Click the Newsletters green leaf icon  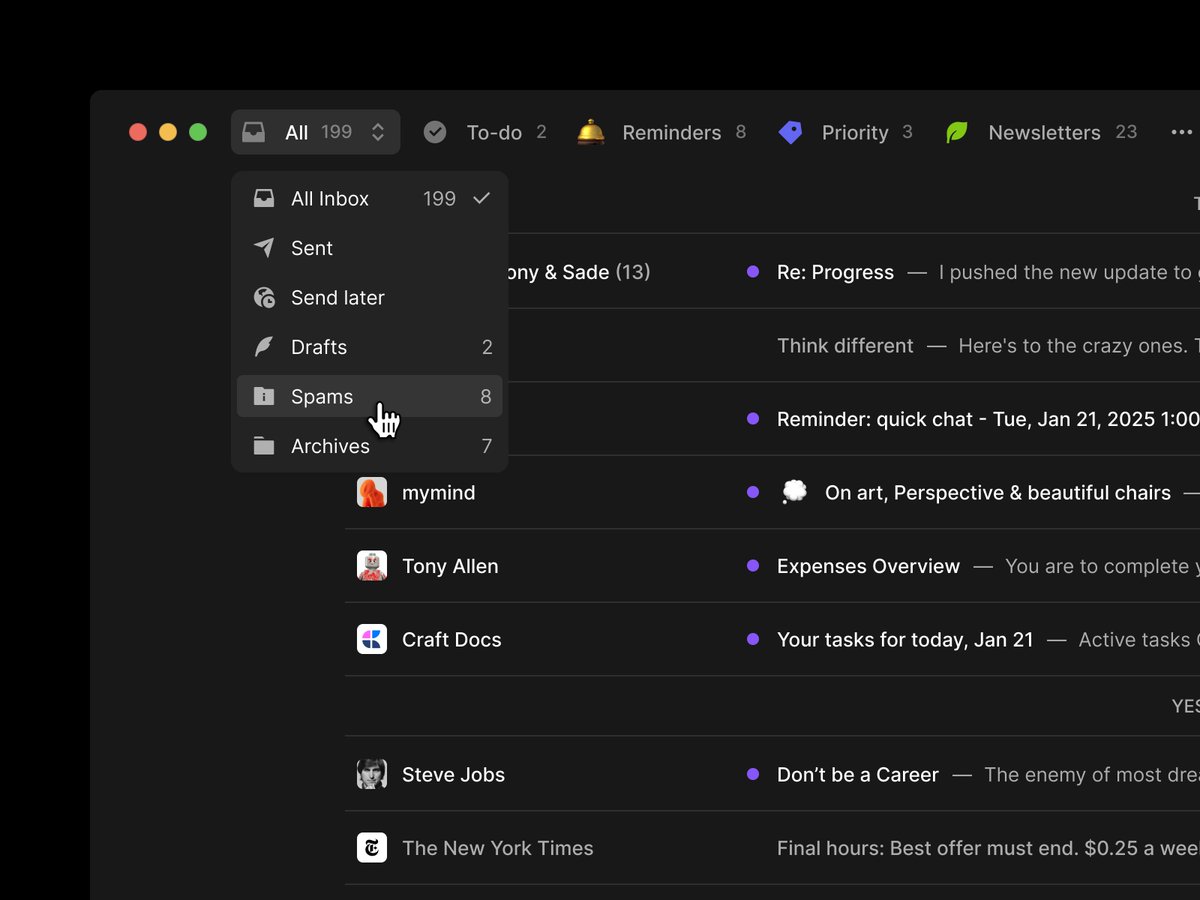957,132
